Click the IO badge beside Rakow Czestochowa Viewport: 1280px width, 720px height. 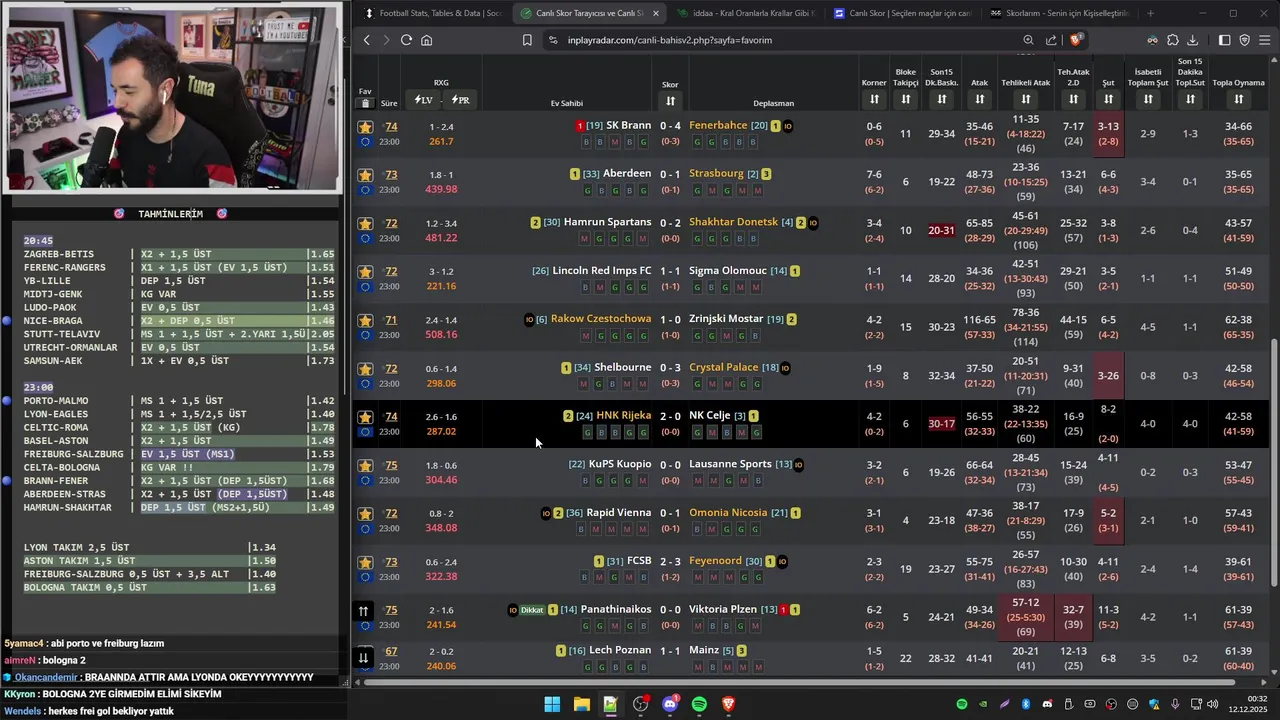pyautogui.click(x=529, y=320)
